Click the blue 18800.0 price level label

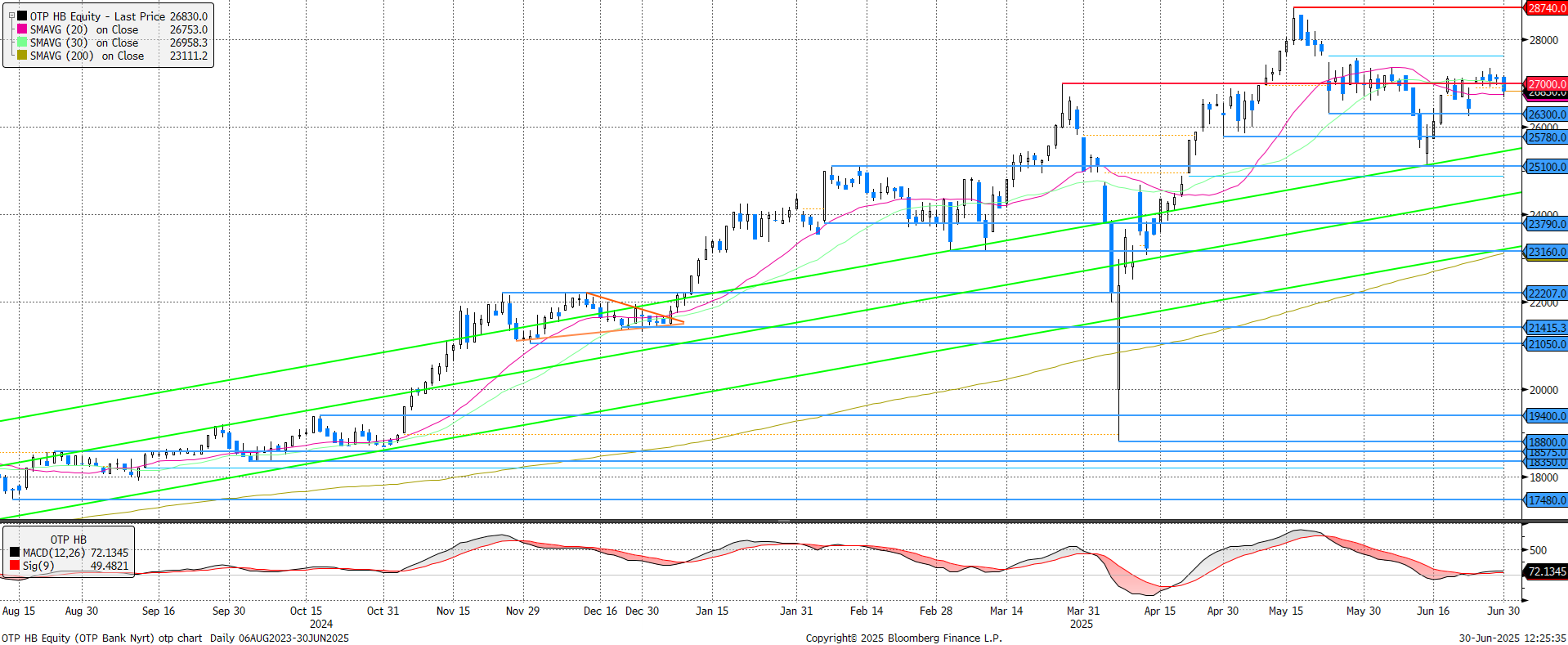point(1547,442)
